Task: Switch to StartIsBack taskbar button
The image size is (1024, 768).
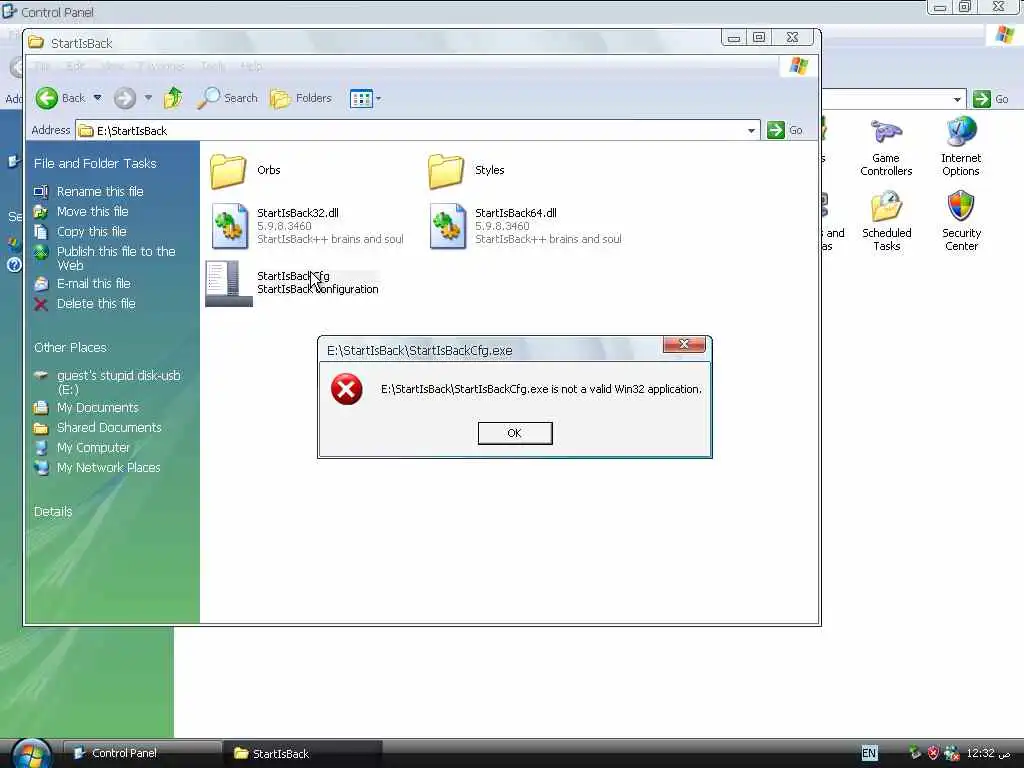Action: (302, 754)
